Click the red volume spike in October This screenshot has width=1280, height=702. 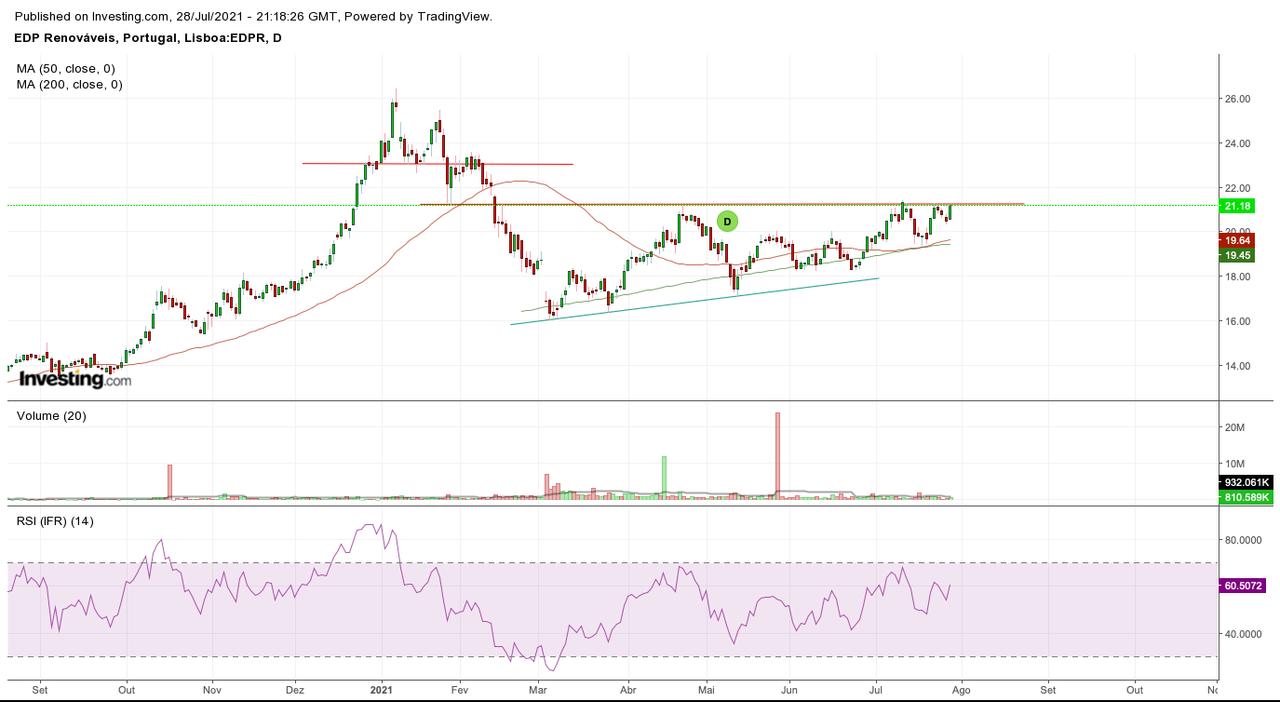170,482
